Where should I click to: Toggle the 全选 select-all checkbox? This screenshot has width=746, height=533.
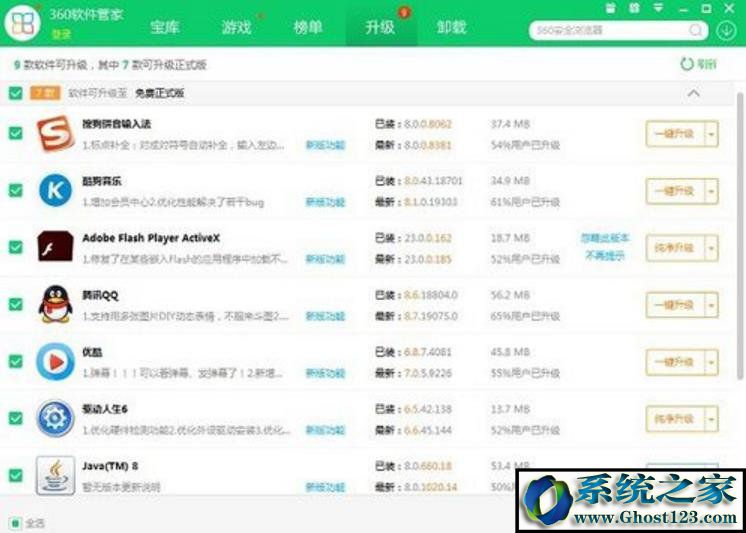click(x=16, y=523)
